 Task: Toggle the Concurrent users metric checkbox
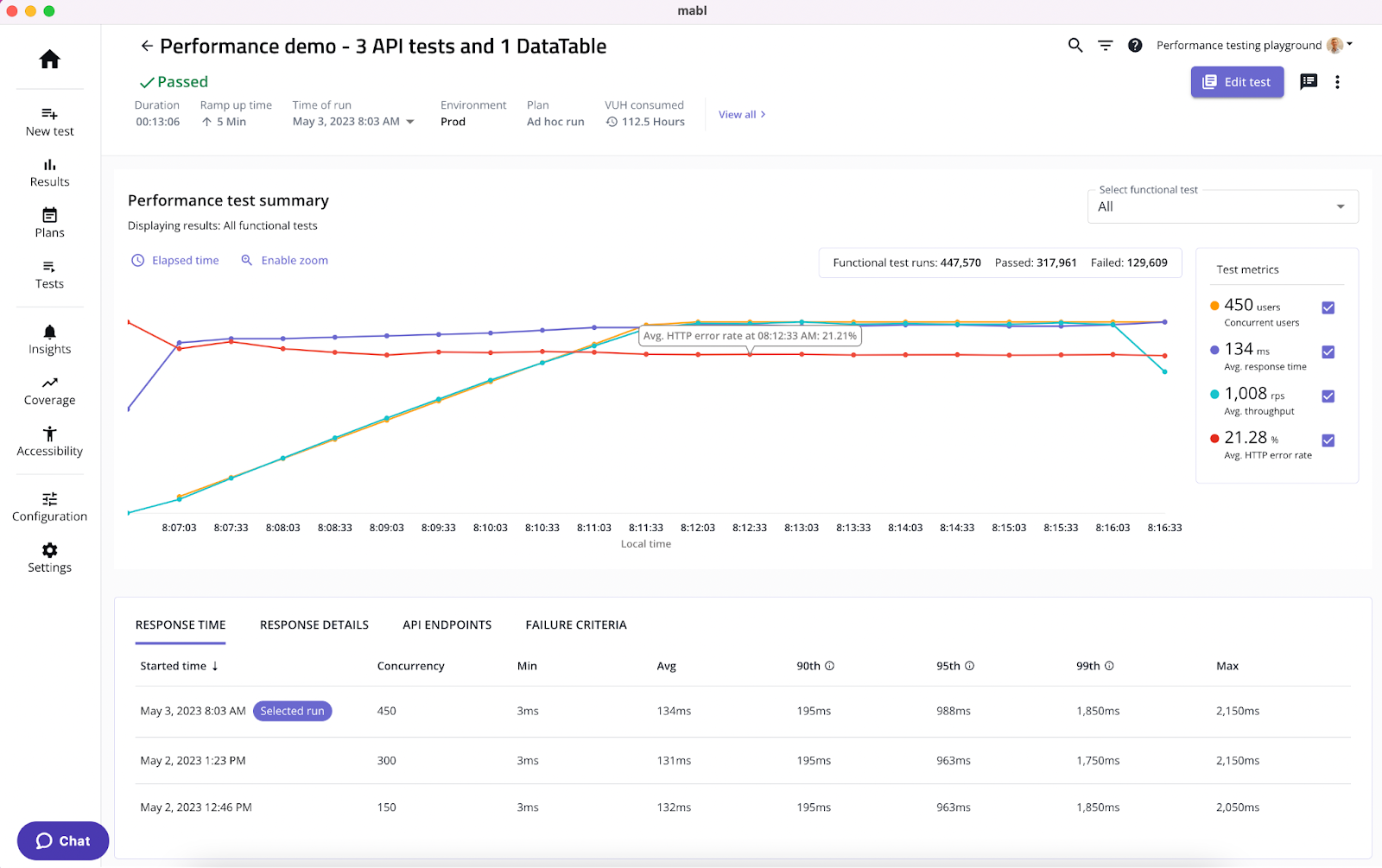(x=1328, y=307)
